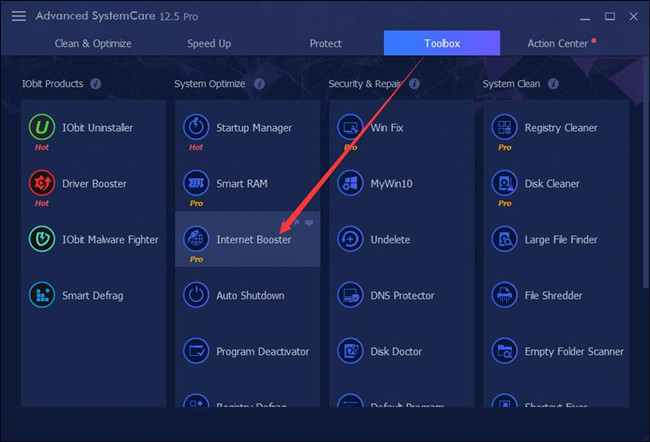Image resolution: width=650 pixels, height=442 pixels.
Task: Switch to Speed Up tab
Action: [209, 44]
